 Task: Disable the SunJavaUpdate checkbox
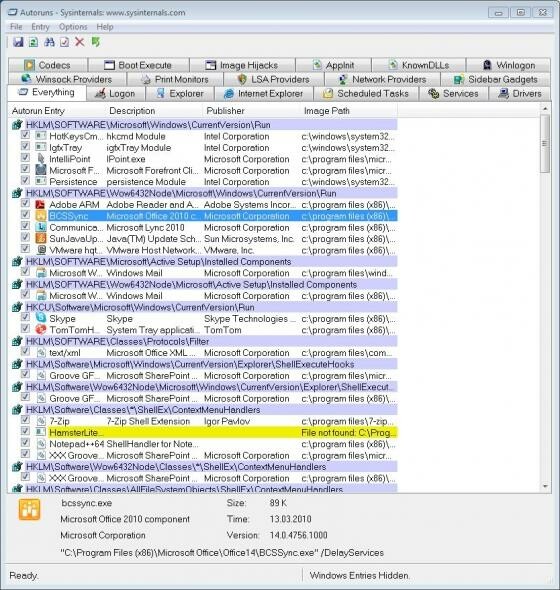[25, 237]
